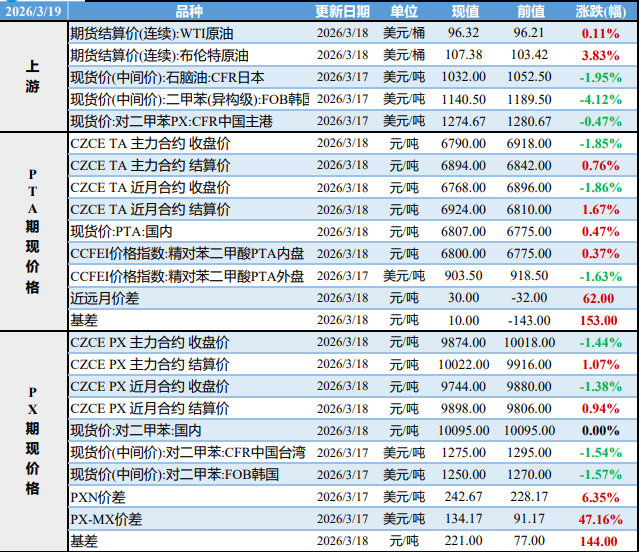Click basis change value 153.00

pyautogui.click(x=598, y=321)
